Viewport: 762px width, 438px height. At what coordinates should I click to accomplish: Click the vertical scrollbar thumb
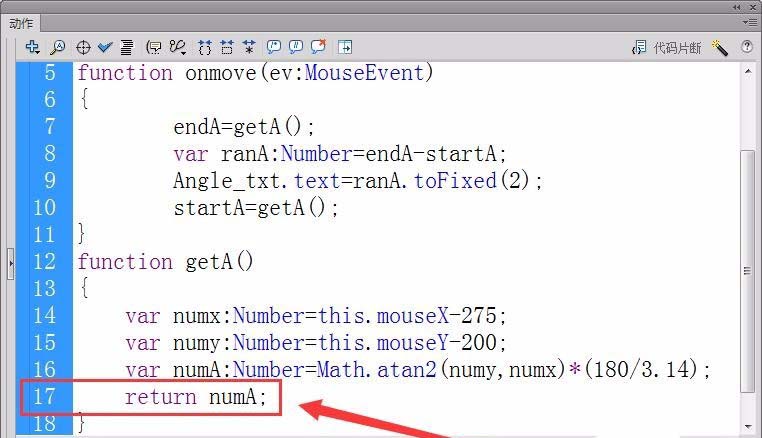coord(747,271)
